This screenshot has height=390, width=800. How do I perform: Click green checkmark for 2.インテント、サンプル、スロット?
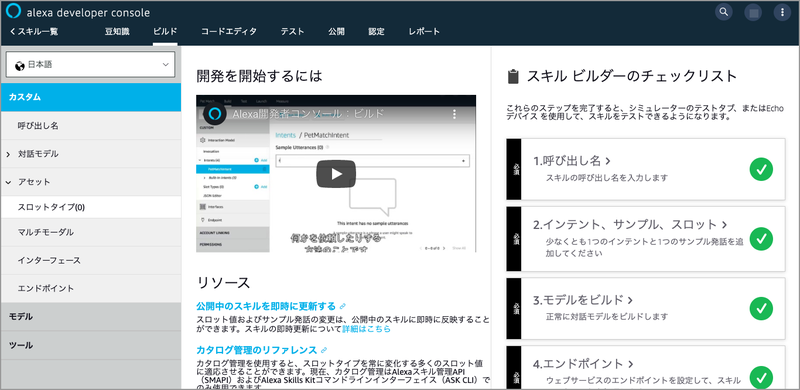761,238
